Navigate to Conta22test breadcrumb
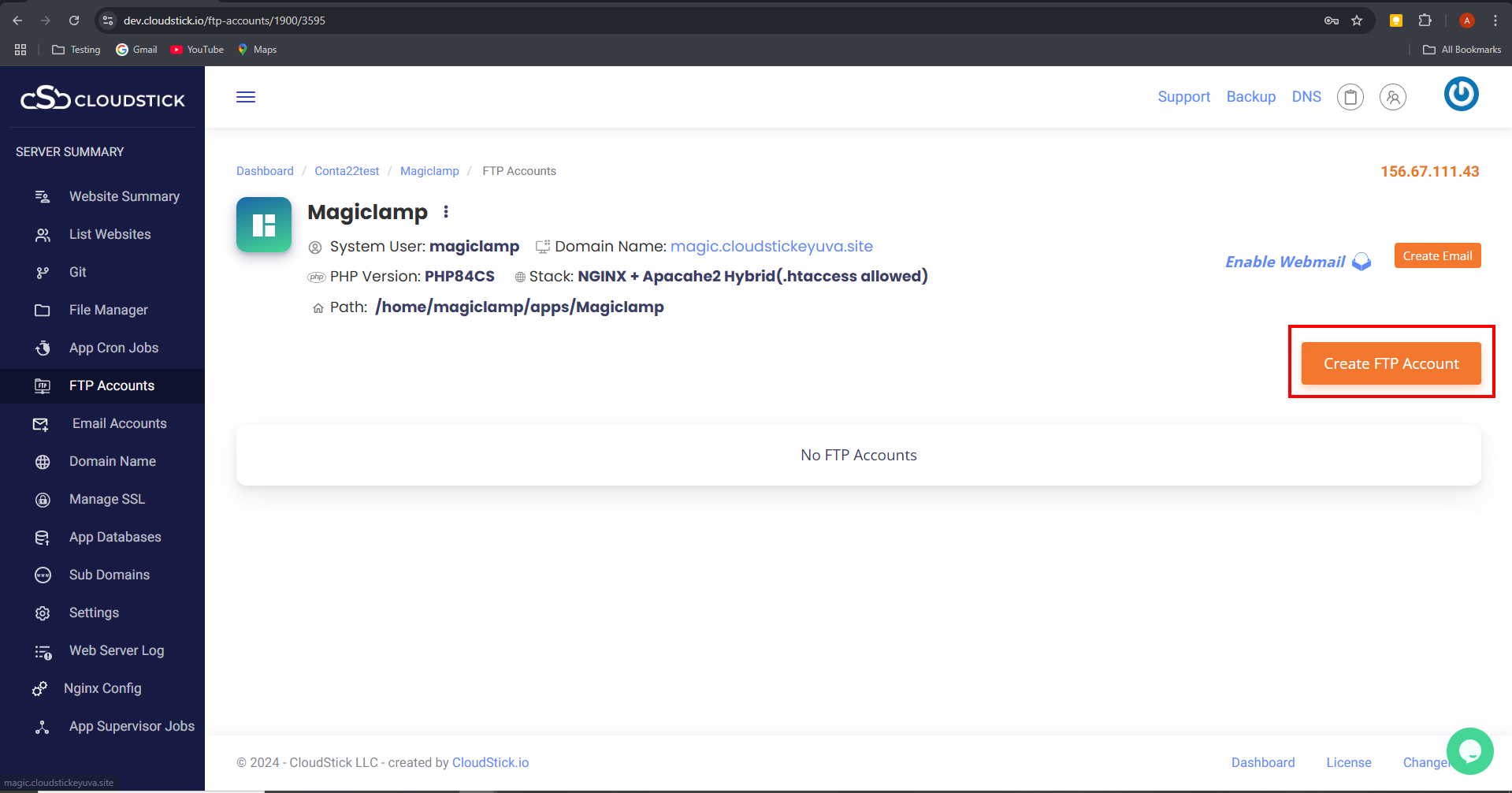The image size is (1512, 793). click(x=347, y=171)
